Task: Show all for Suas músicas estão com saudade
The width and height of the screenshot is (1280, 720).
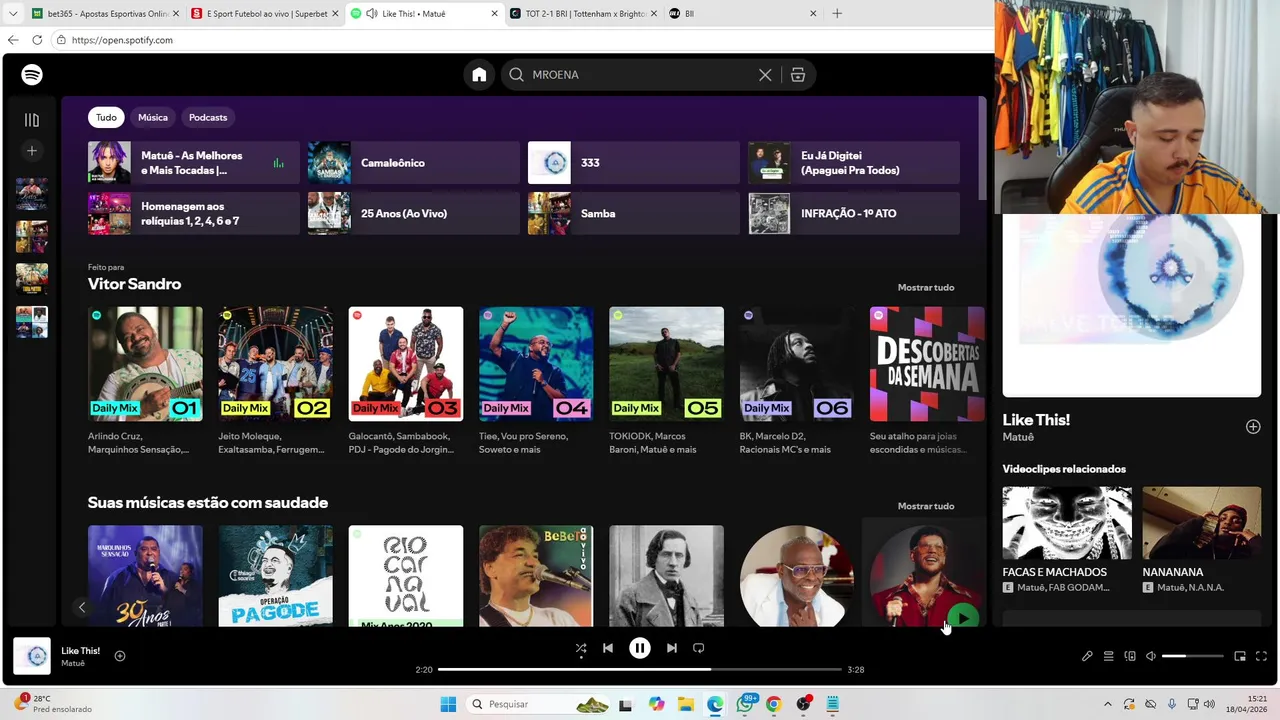Action: tap(926, 506)
